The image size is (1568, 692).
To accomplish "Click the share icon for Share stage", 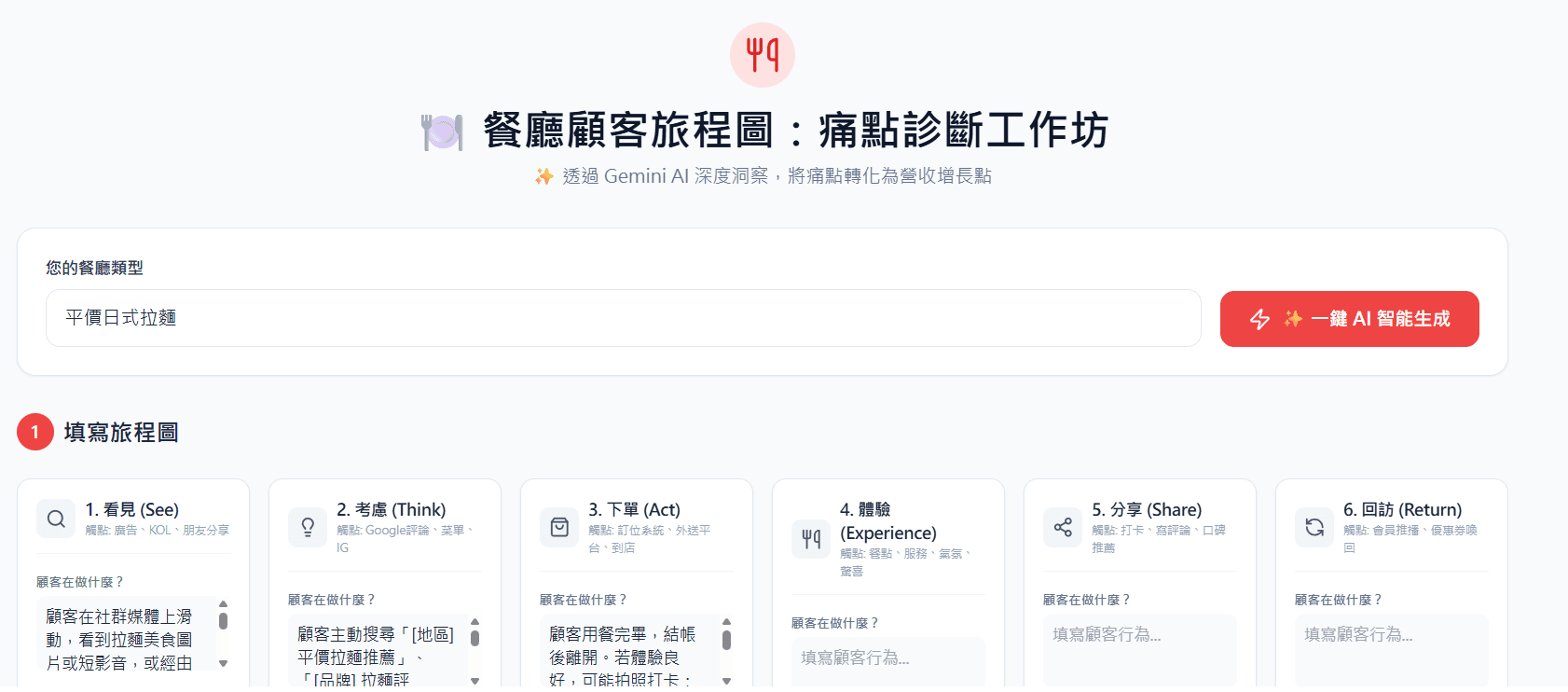I will coord(1063,527).
